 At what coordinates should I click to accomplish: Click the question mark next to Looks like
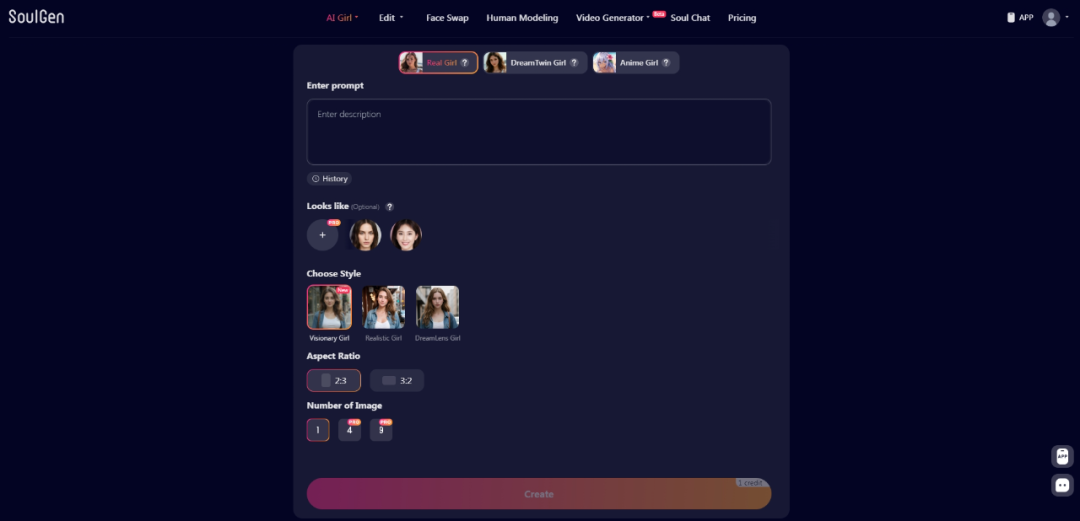click(390, 207)
